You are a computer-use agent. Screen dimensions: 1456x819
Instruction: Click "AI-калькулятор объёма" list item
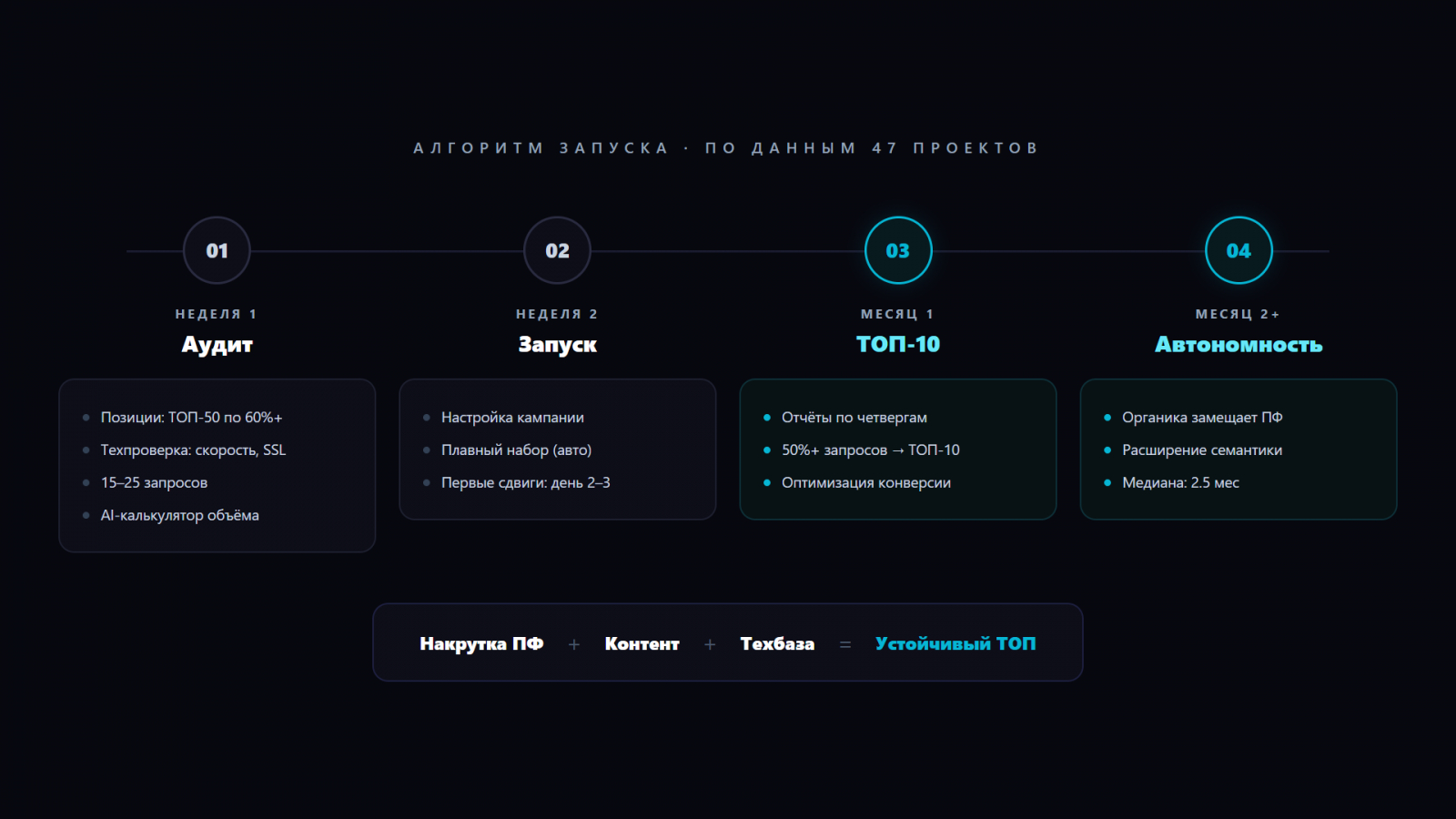(179, 516)
